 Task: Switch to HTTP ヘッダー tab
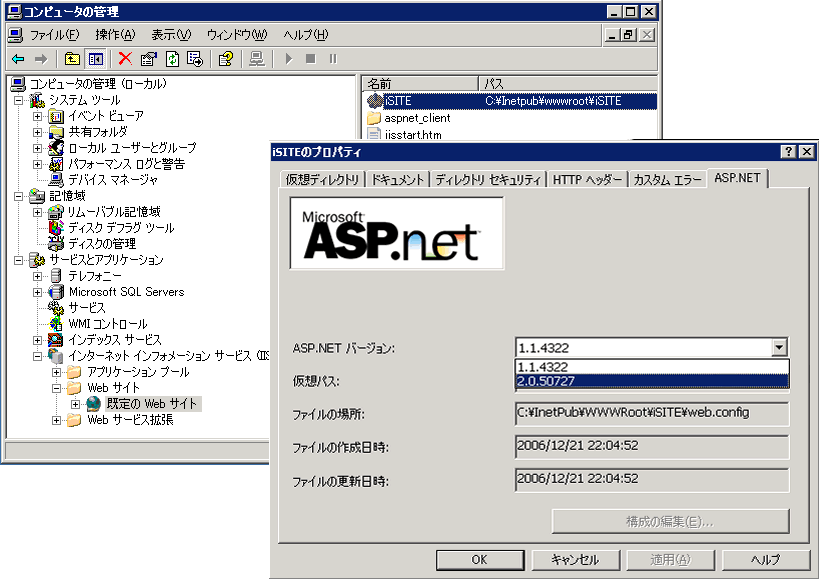coord(587,179)
